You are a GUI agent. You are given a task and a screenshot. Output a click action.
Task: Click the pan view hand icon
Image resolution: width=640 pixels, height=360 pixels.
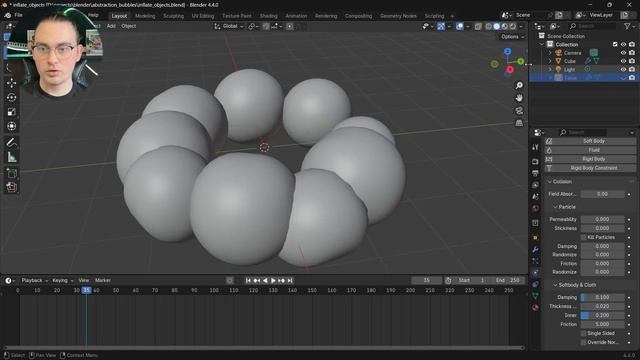pyautogui.click(x=519, y=98)
